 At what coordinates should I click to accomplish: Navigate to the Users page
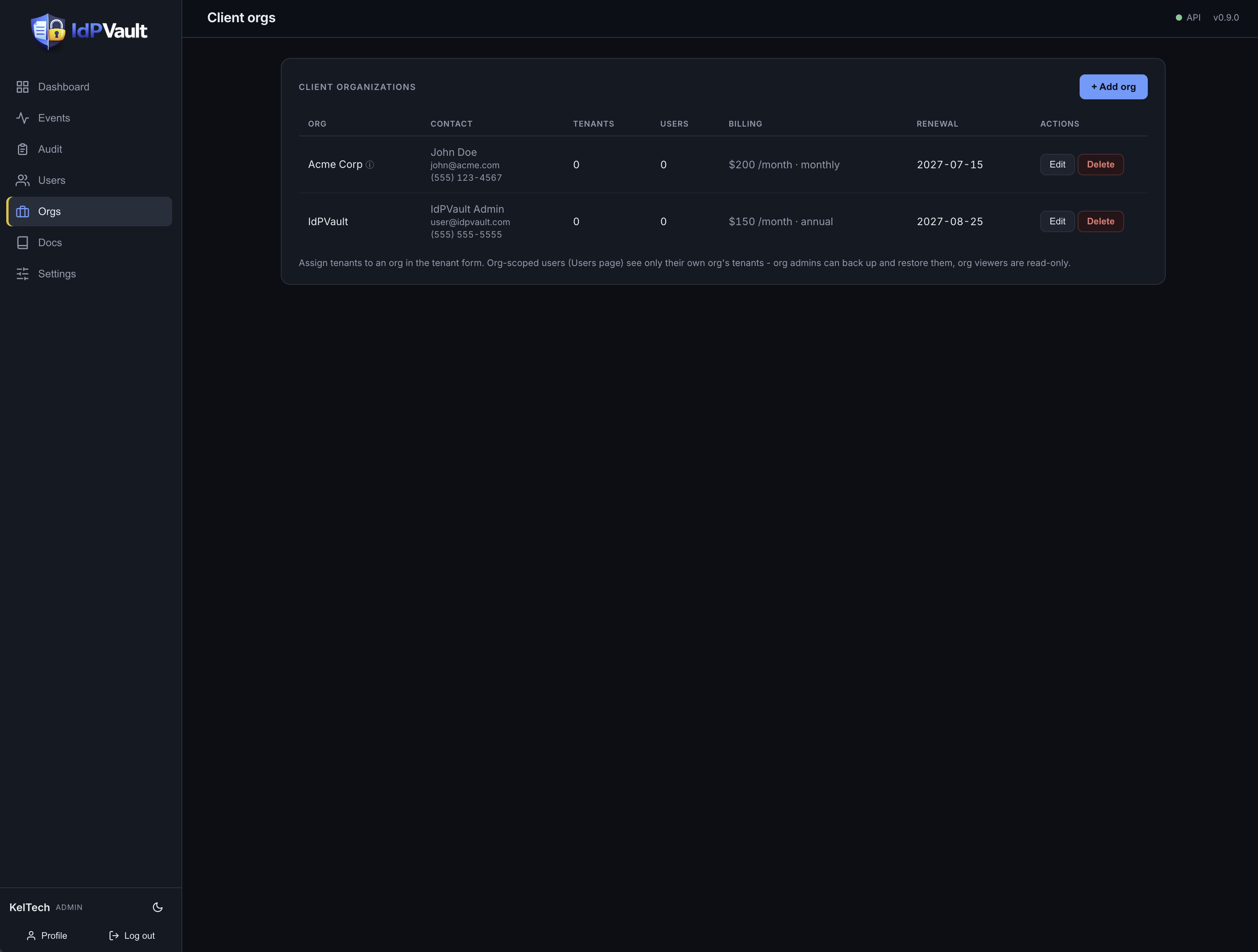[x=89, y=180]
